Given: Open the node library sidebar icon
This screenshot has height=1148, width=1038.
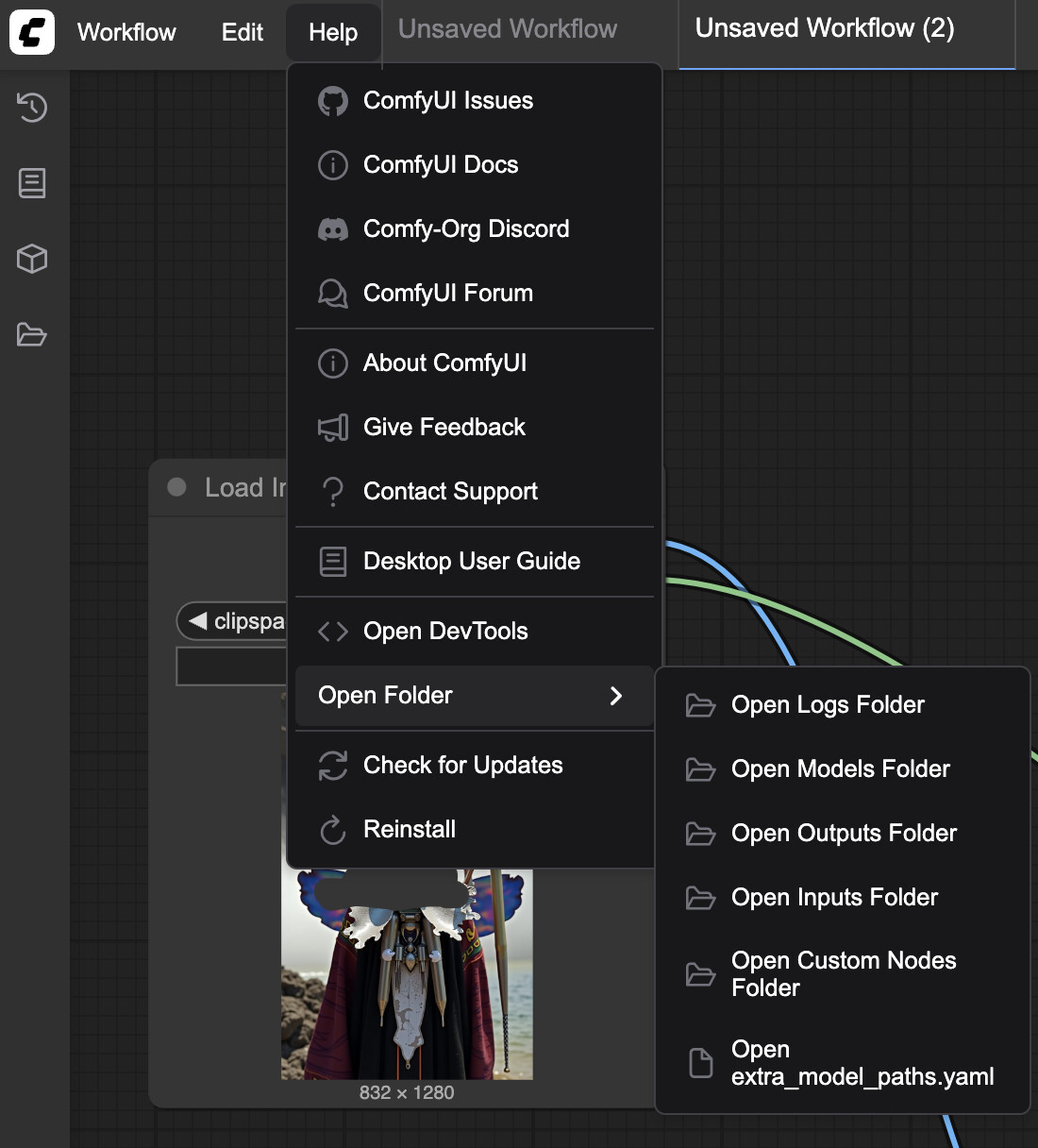Looking at the screenshot, I should coord(32,182).
